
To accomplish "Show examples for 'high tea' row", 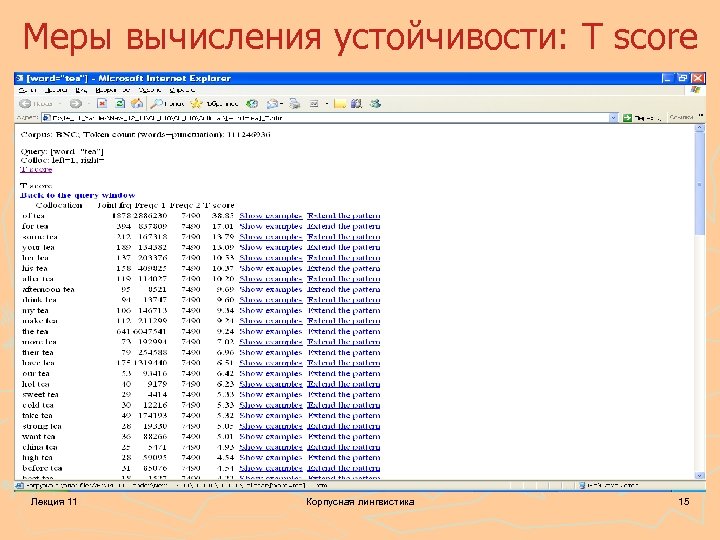I will click(270, 457).
